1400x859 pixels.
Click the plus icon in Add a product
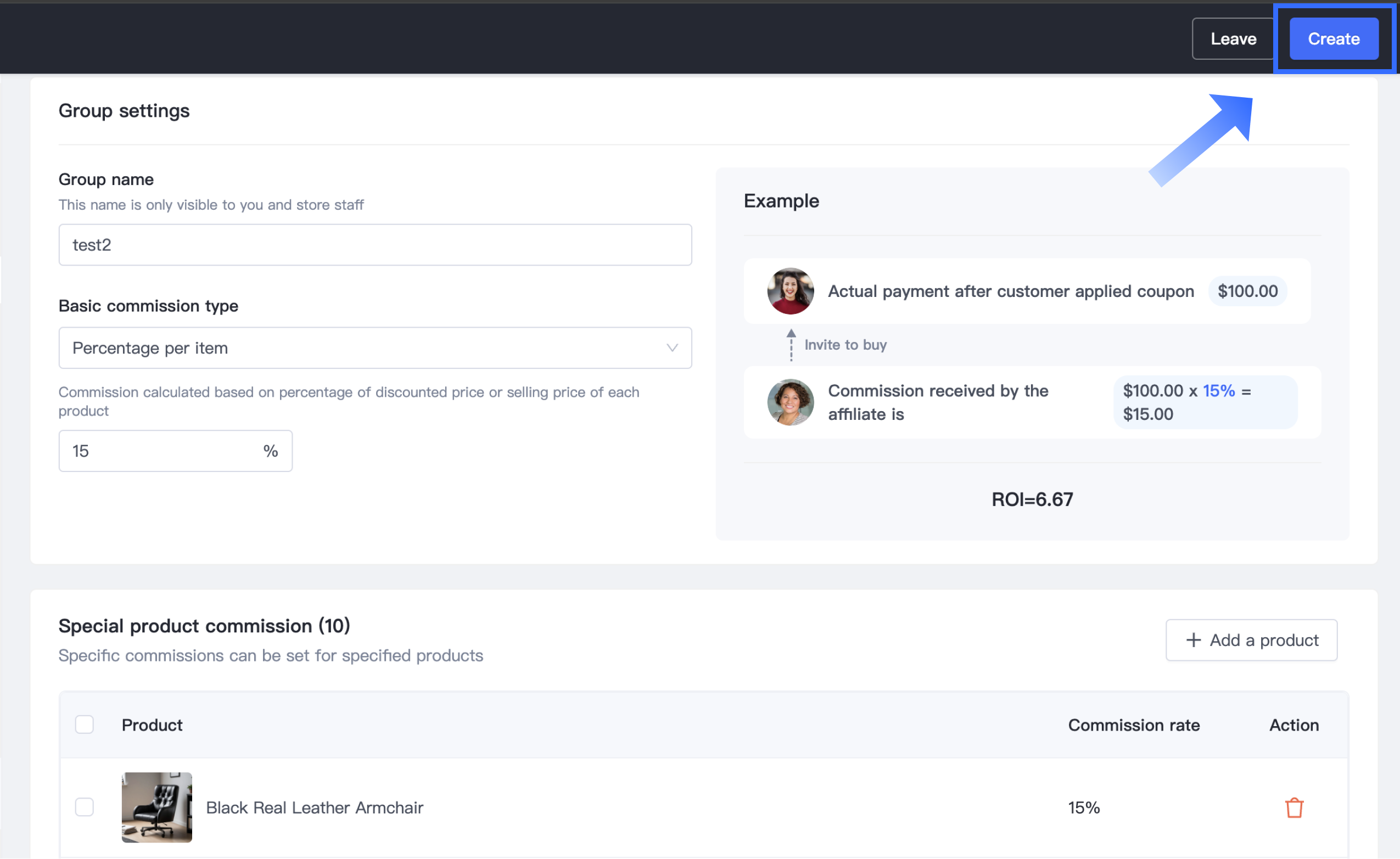(1193, 641)
